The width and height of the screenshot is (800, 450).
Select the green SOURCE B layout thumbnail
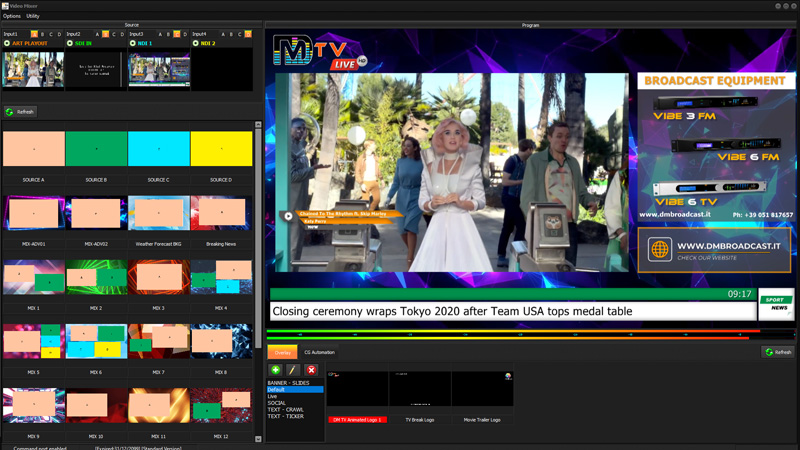click(x=96, y=148)
